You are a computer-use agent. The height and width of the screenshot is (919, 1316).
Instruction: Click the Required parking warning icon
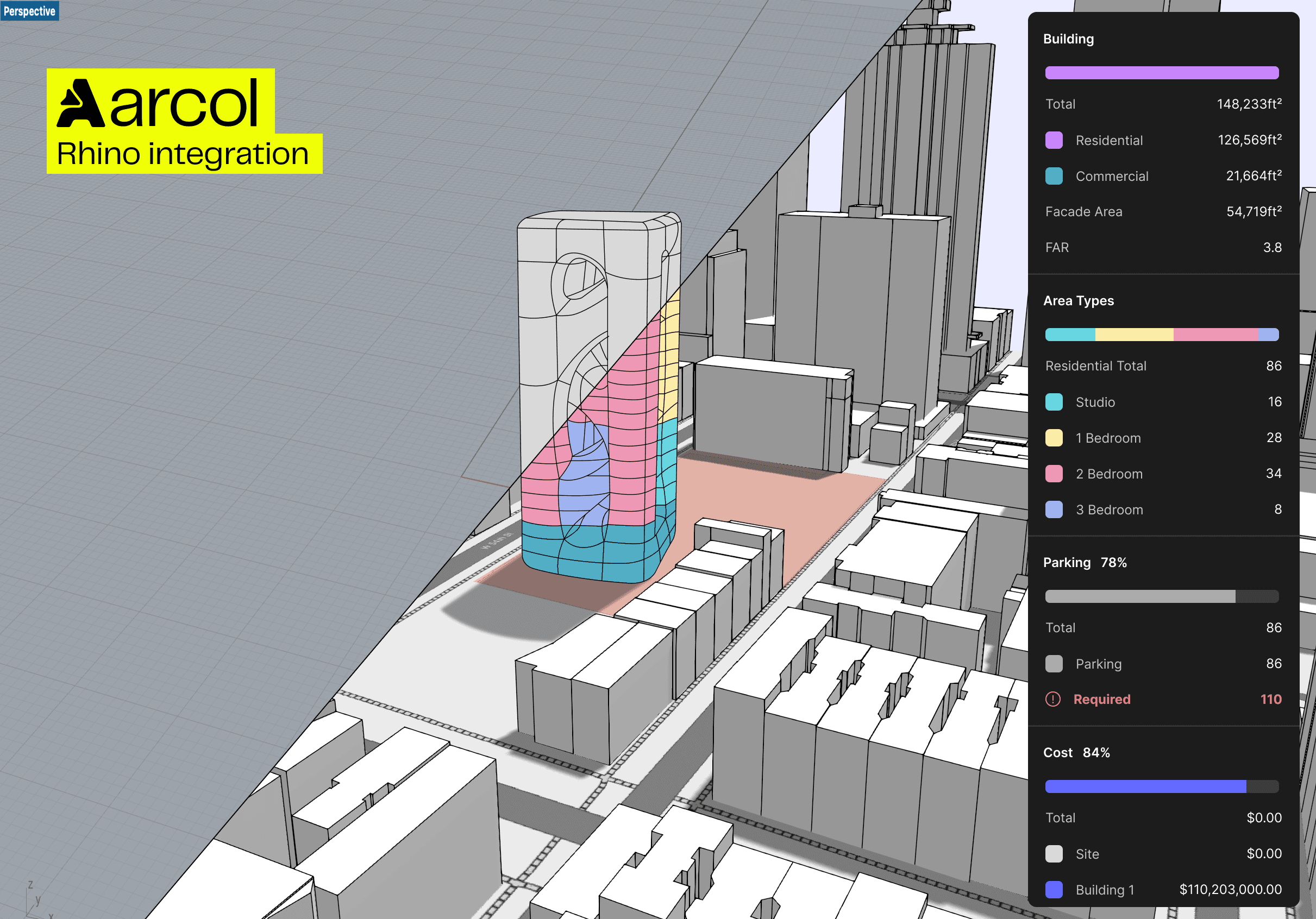tap(1053, 699)
